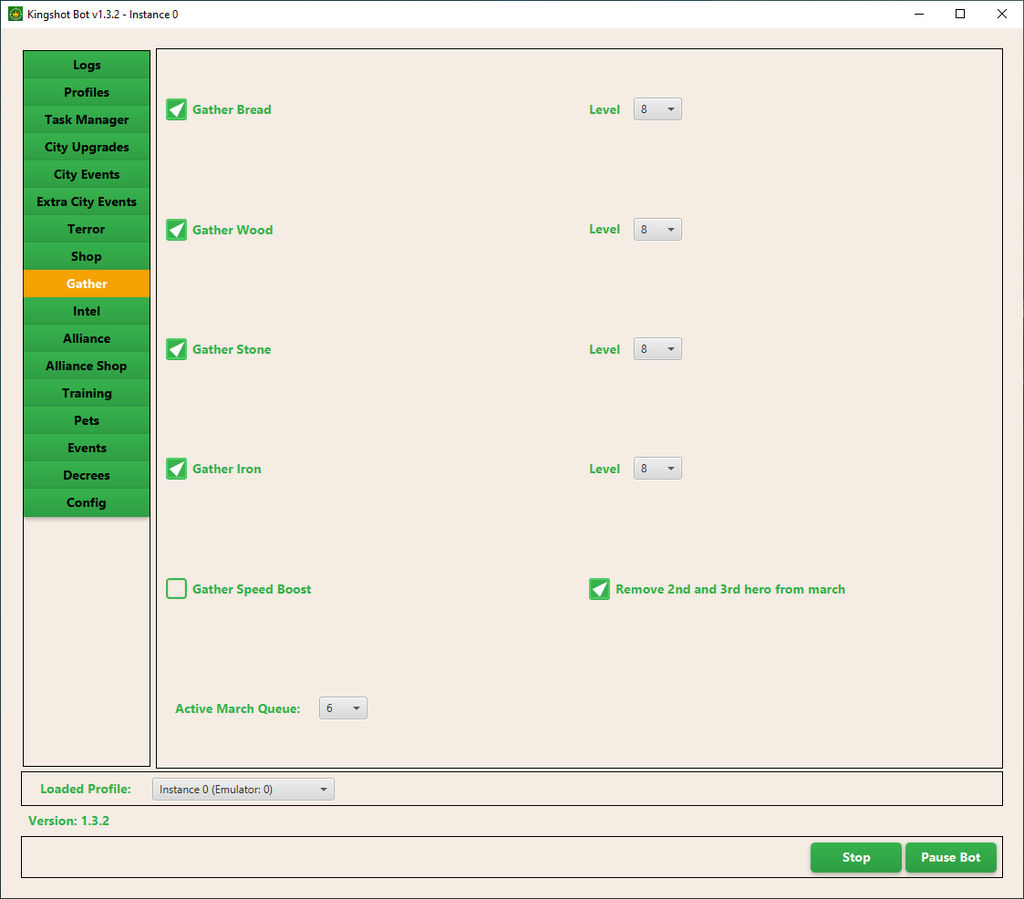Go to the Alliance Shop tab
The image size is (1024, 899).
click(87, 366)
